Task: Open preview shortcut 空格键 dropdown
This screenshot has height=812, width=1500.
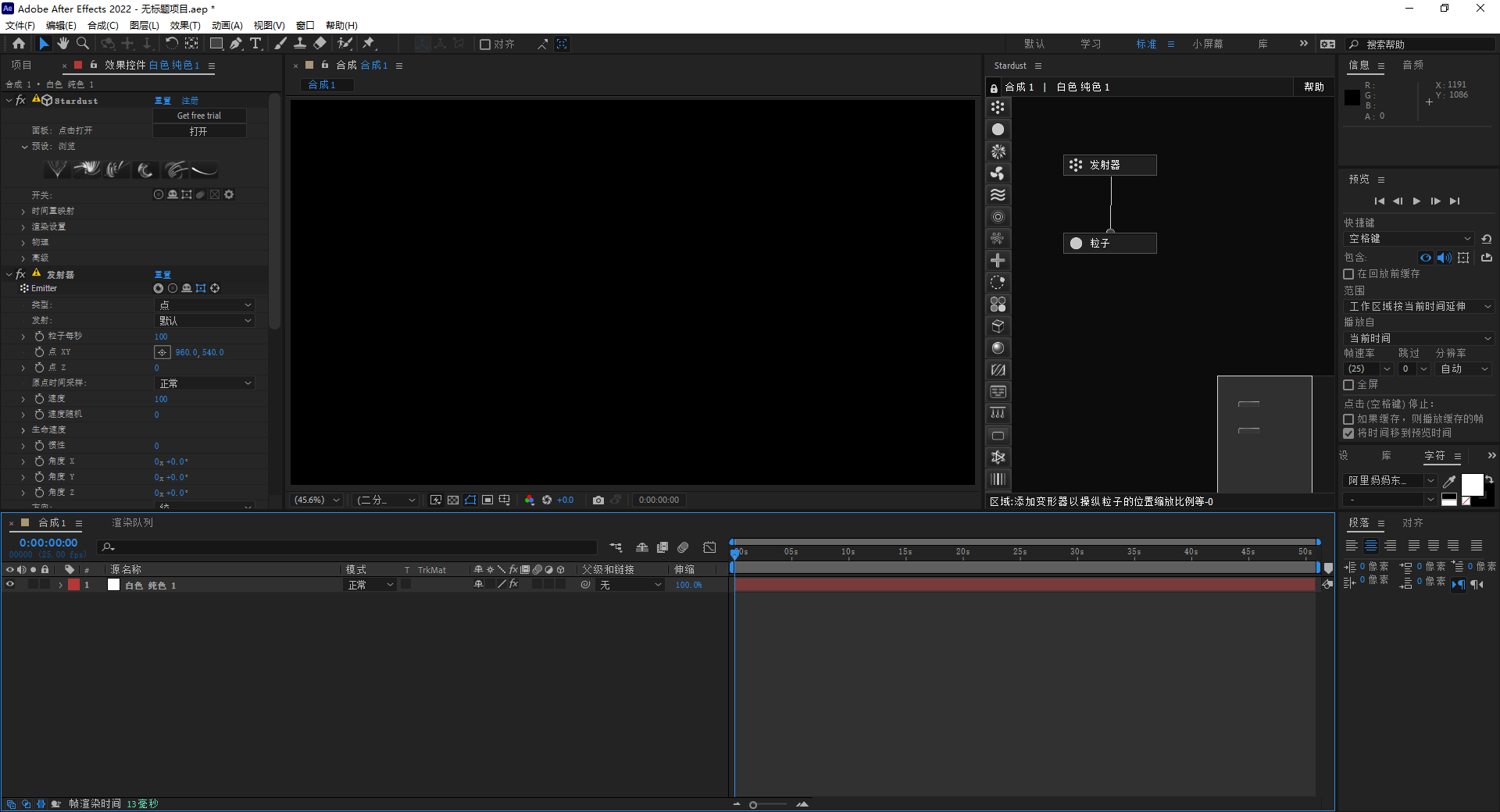Action: (x=1410, y=239)
